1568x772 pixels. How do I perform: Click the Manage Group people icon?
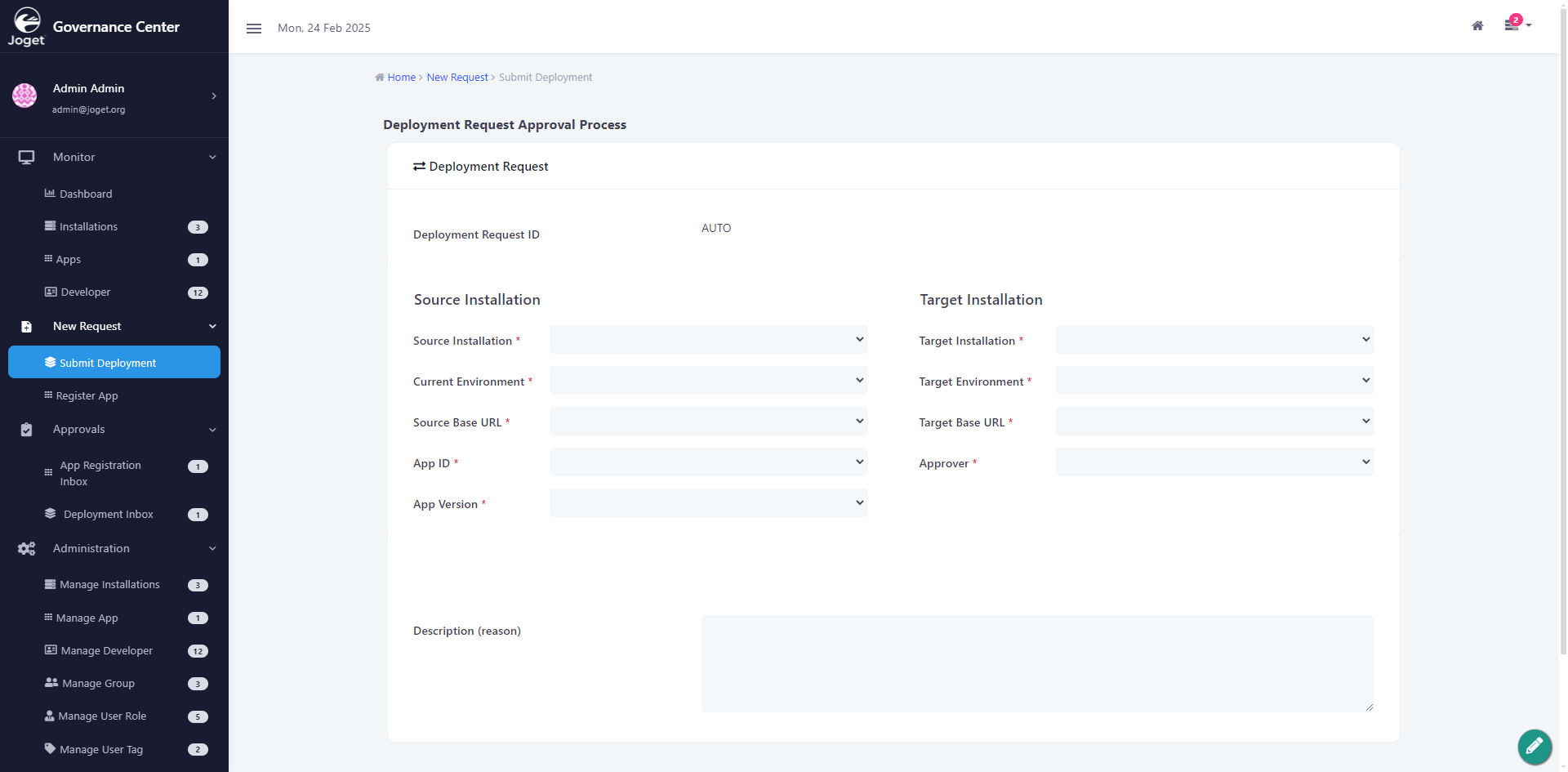coord(50,683)
